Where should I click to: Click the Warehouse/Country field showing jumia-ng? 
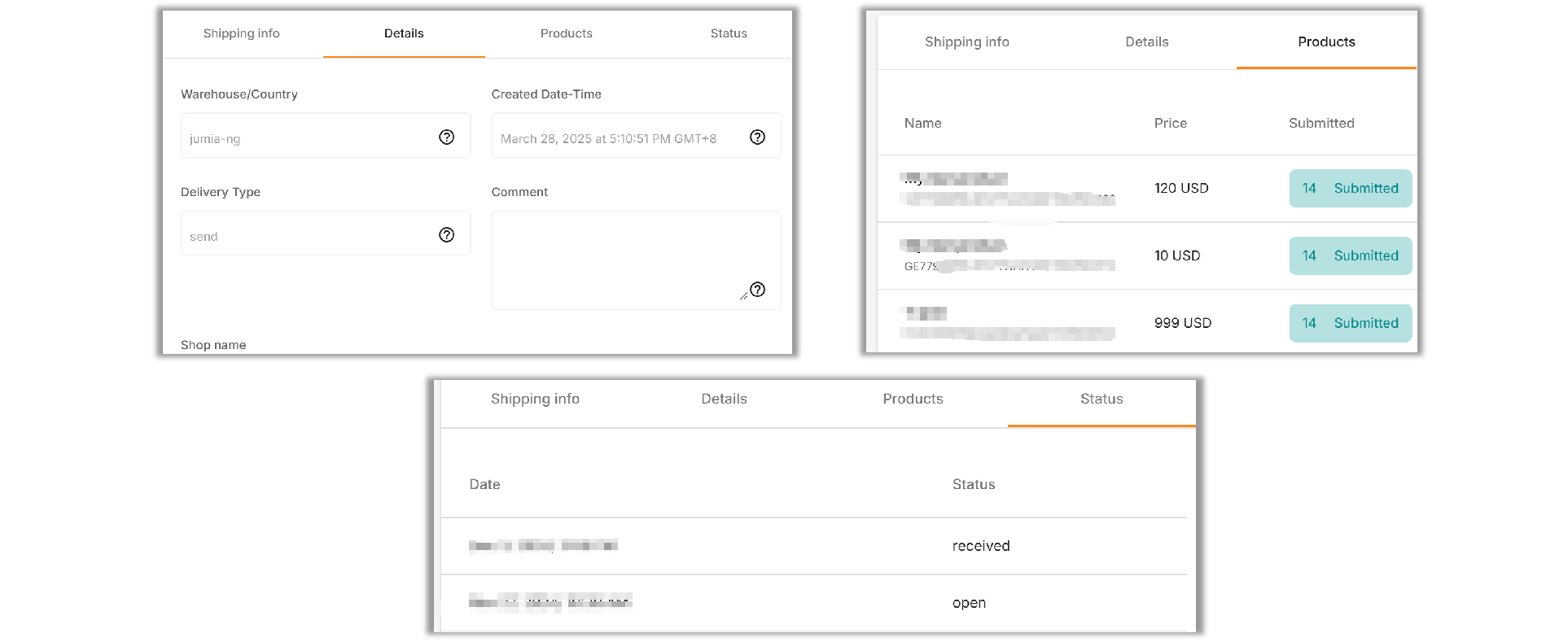(309, 138)
